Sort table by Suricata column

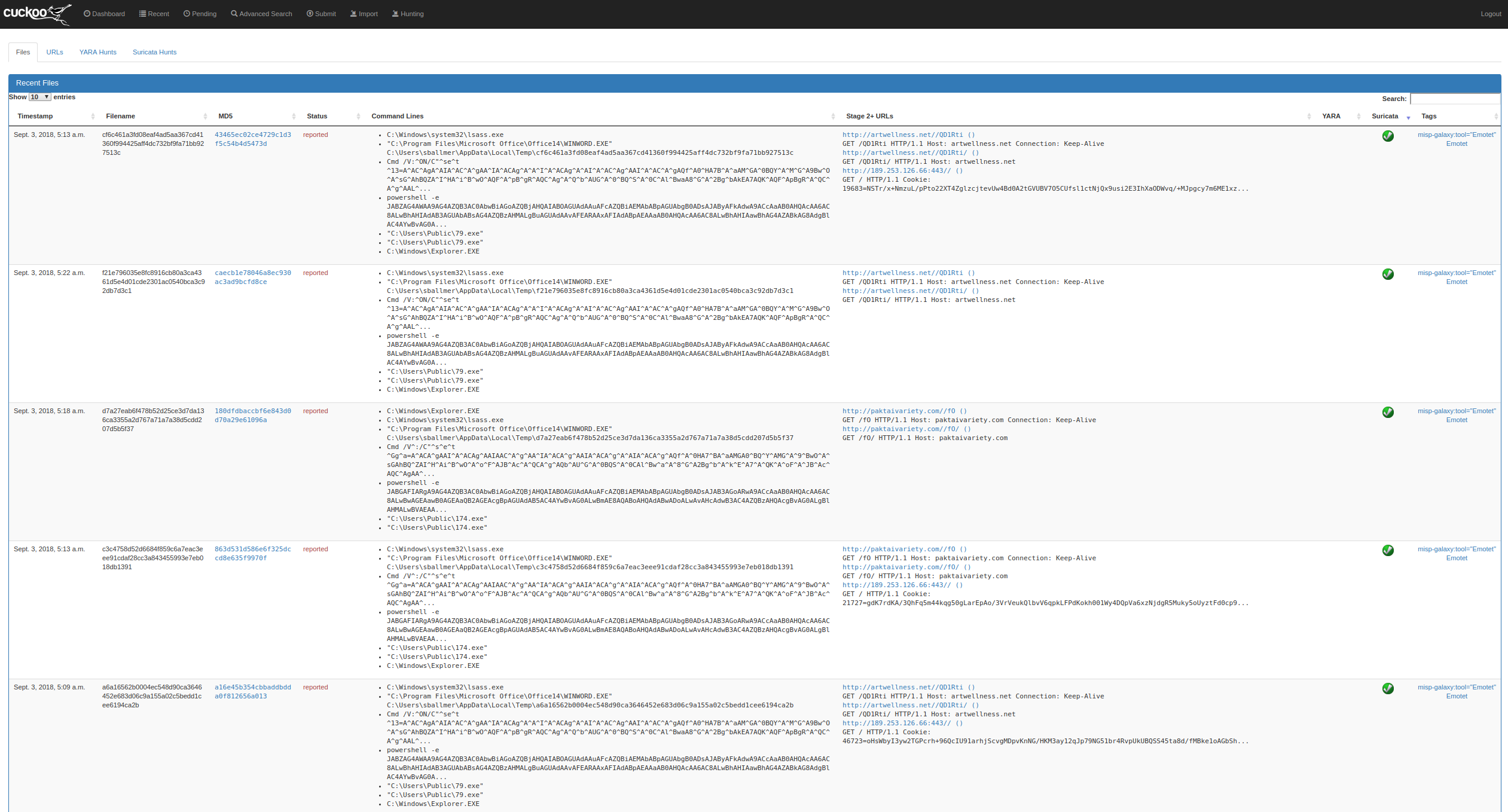(x=1384, y=116)
